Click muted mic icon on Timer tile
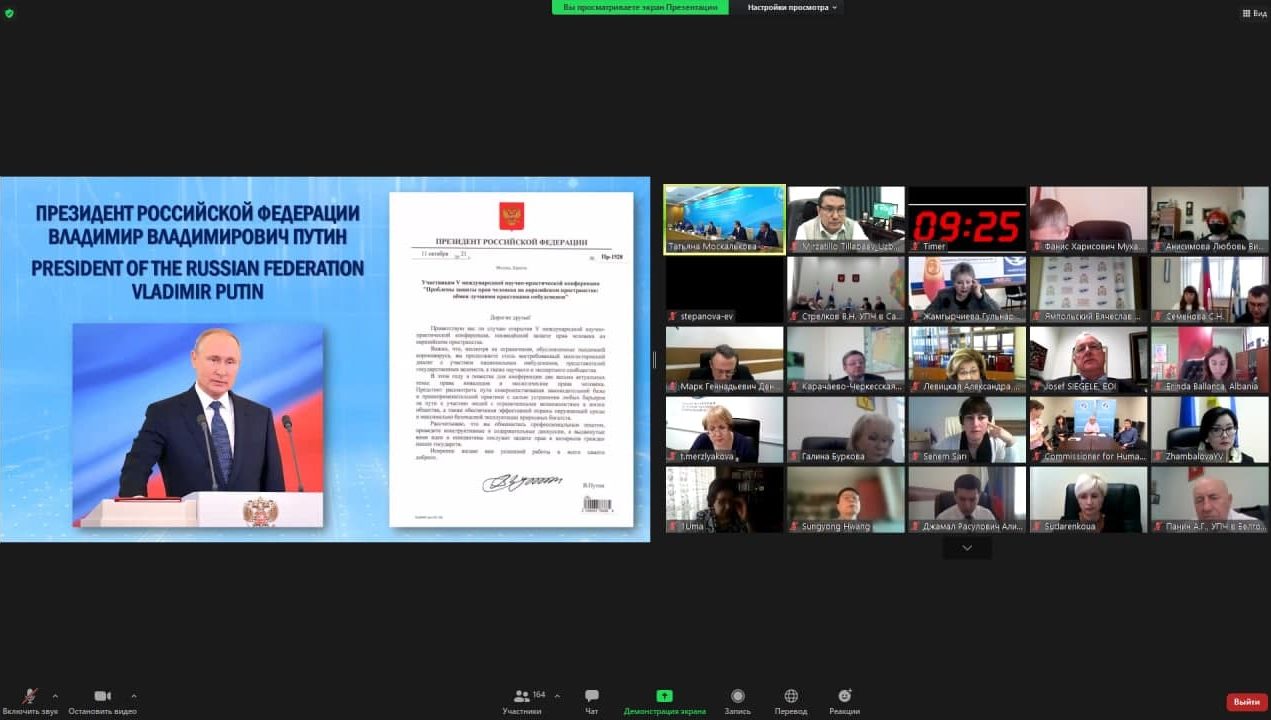This screenshot has width=1271, height=720. point(915,246)
